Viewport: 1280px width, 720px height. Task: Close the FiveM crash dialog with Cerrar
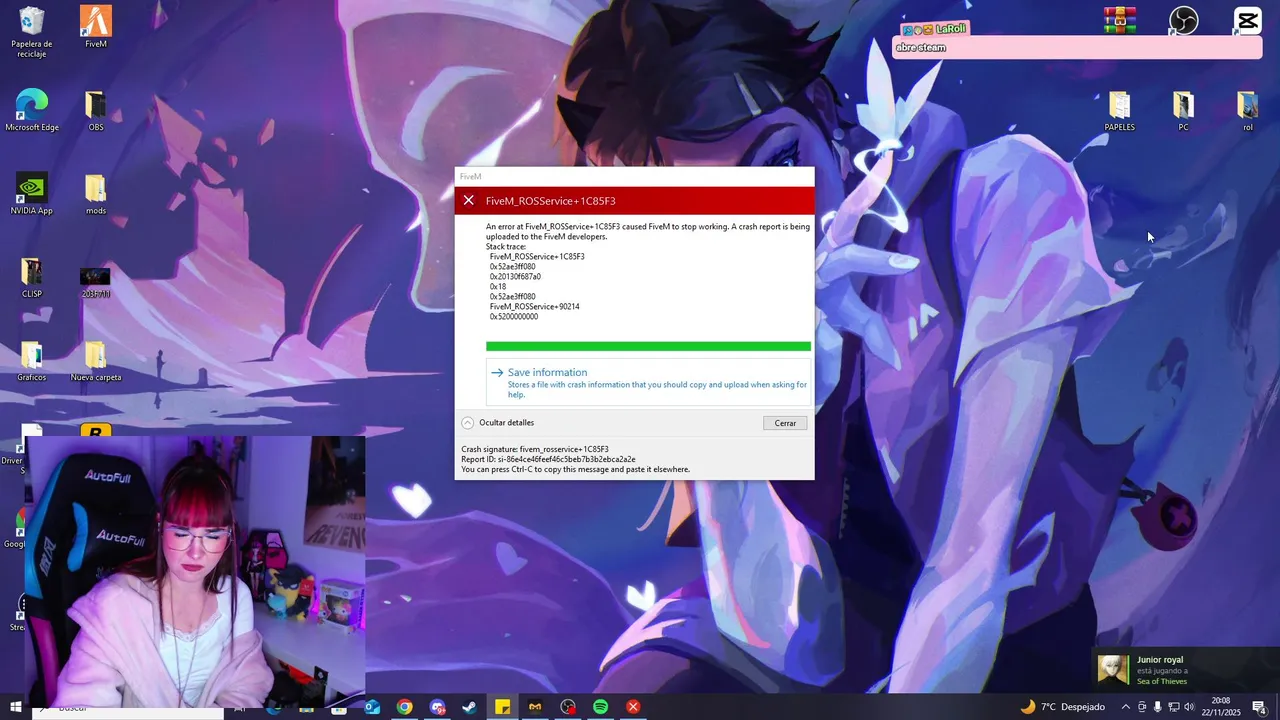tap(785, 423)
